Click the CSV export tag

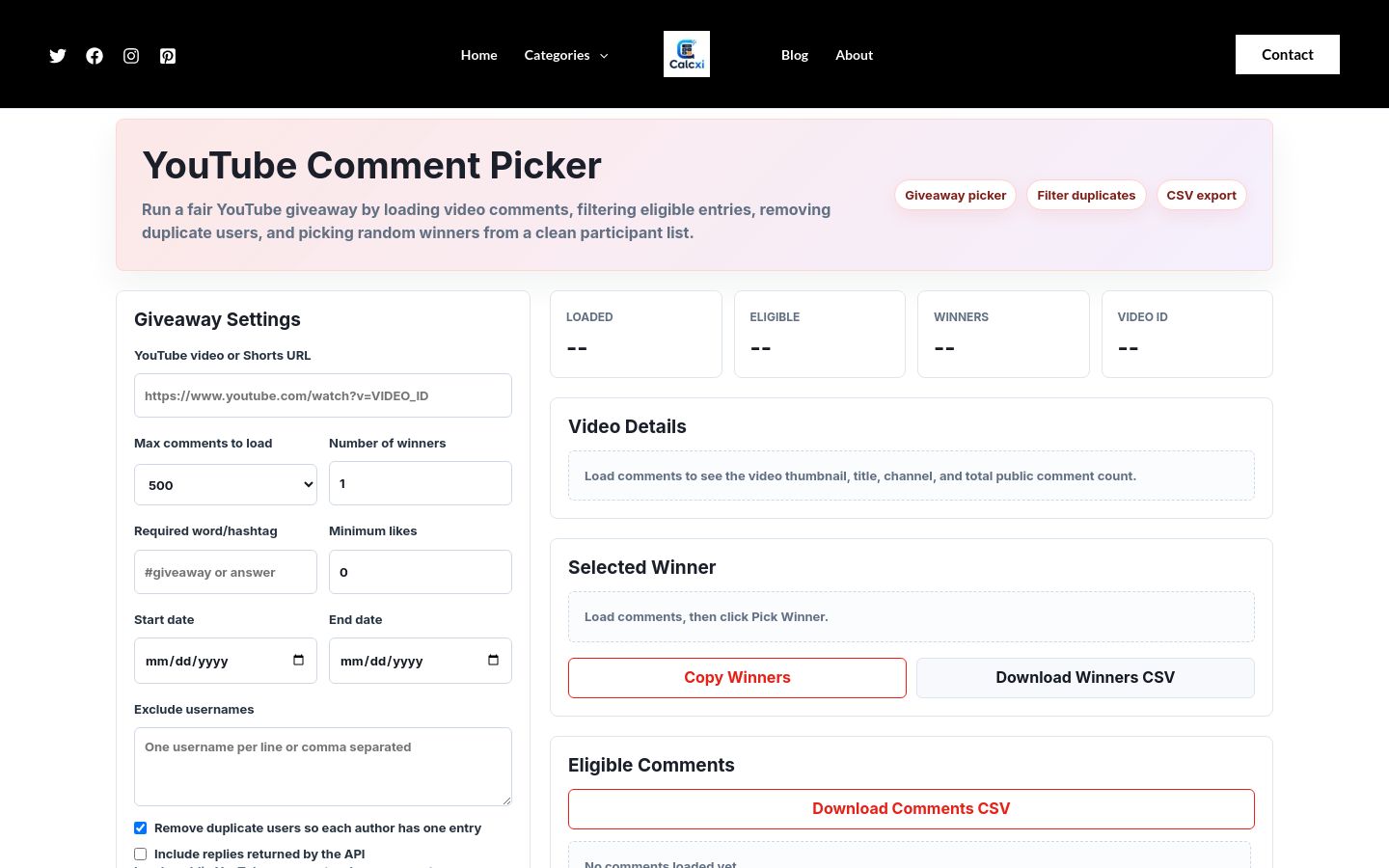click(1202, 195)
